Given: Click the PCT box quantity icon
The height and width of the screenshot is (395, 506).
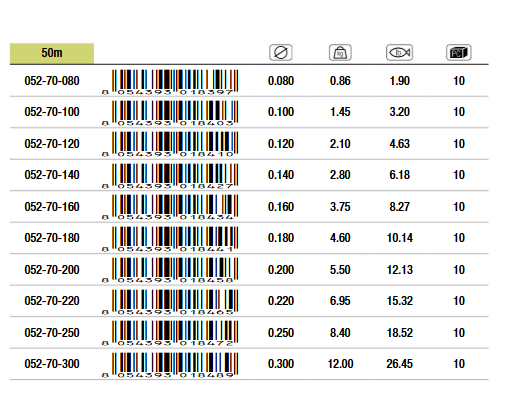Looking at the screenshot, I should point(459,53).
